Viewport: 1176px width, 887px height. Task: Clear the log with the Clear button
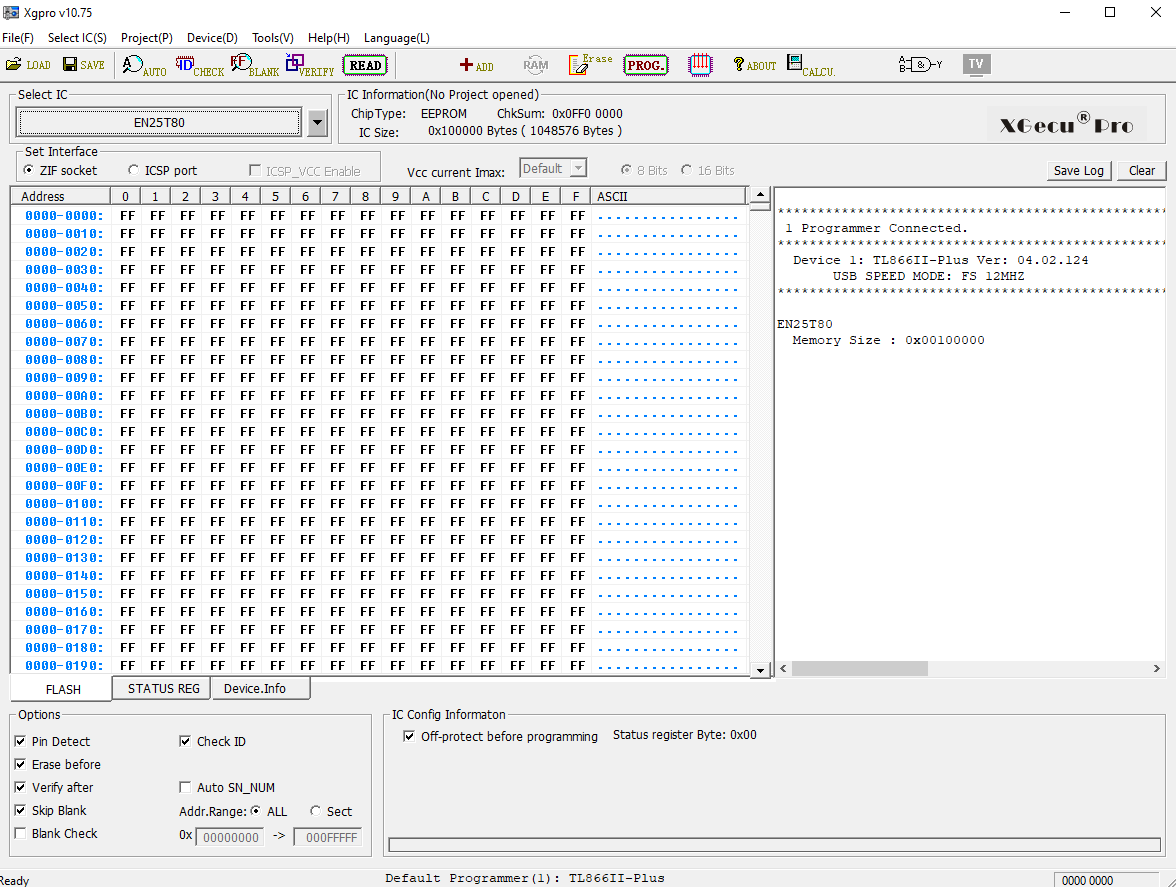[x=1141, y=170]
